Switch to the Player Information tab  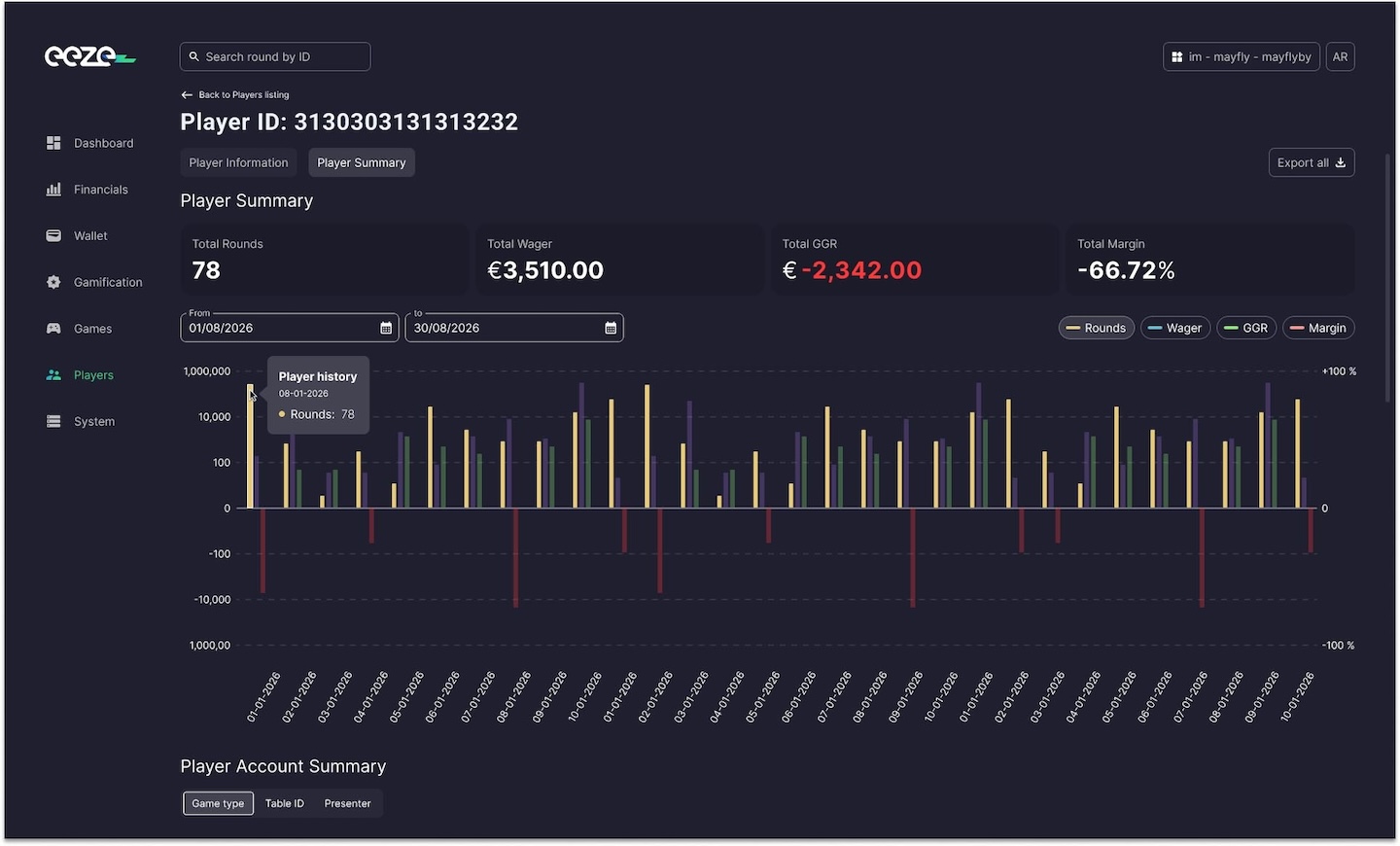pyautogui.click(x=237, y=162)
